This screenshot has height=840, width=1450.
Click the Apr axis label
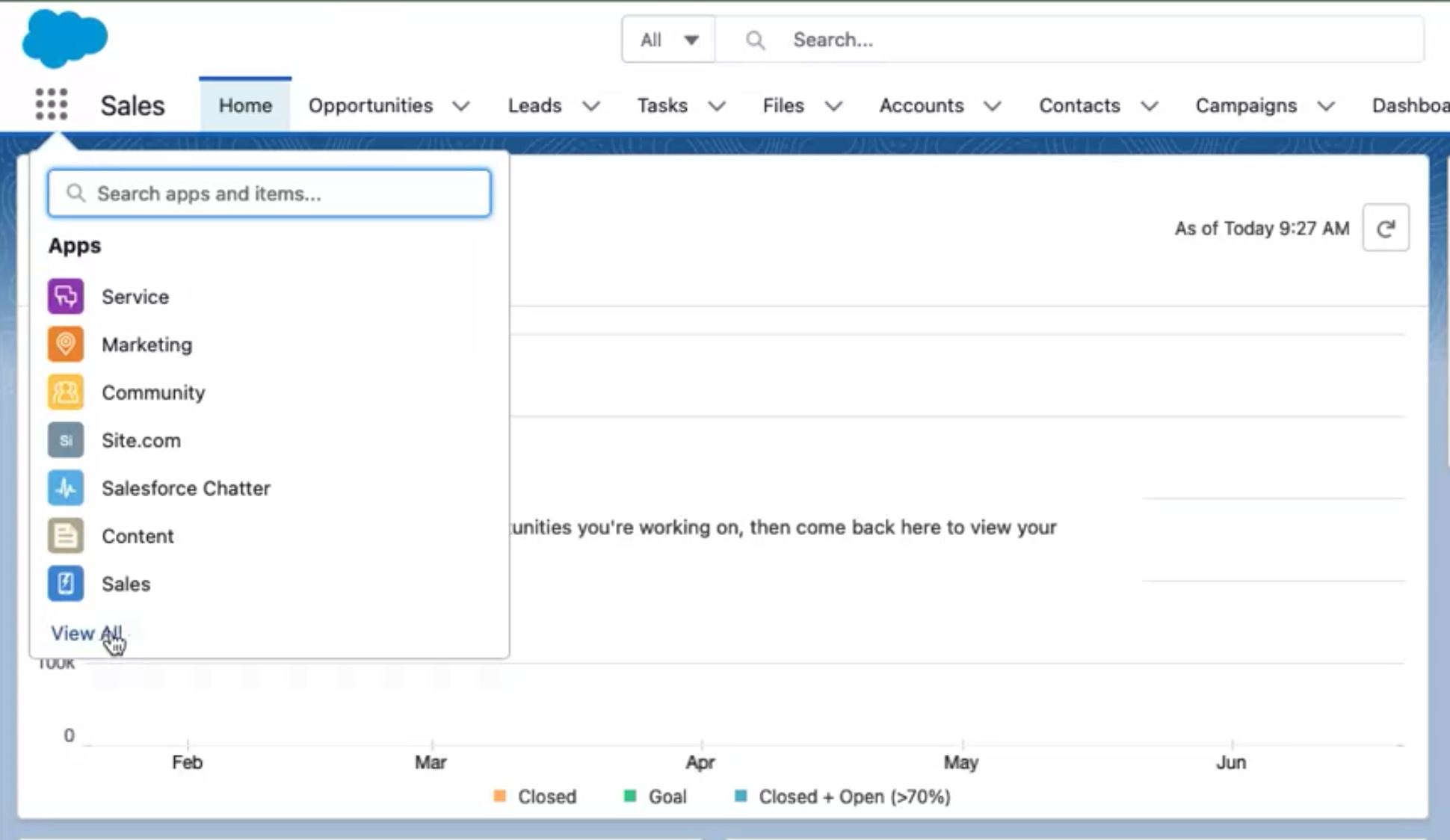tap(700, 762)
